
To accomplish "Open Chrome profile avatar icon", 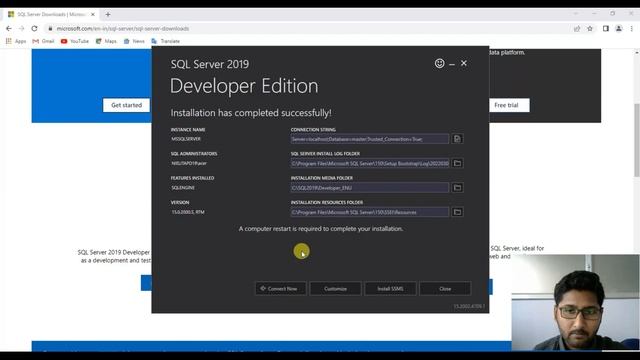I will (x=619, y=29).
